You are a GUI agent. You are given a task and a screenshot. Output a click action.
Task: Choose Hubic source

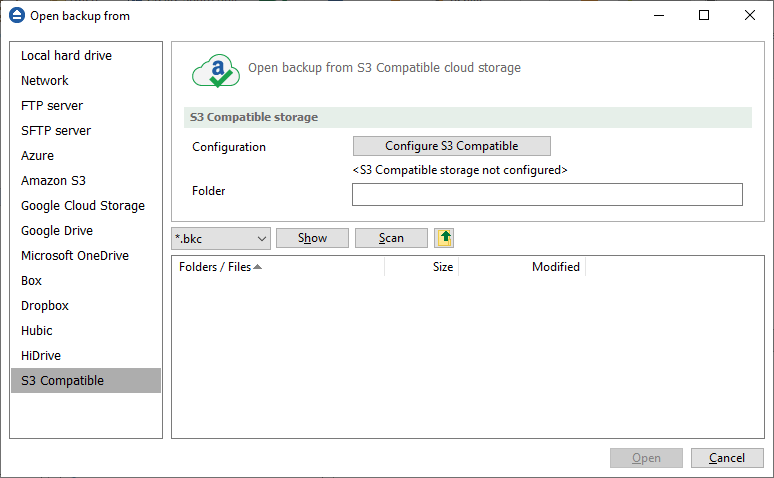[x=86, y=331]
